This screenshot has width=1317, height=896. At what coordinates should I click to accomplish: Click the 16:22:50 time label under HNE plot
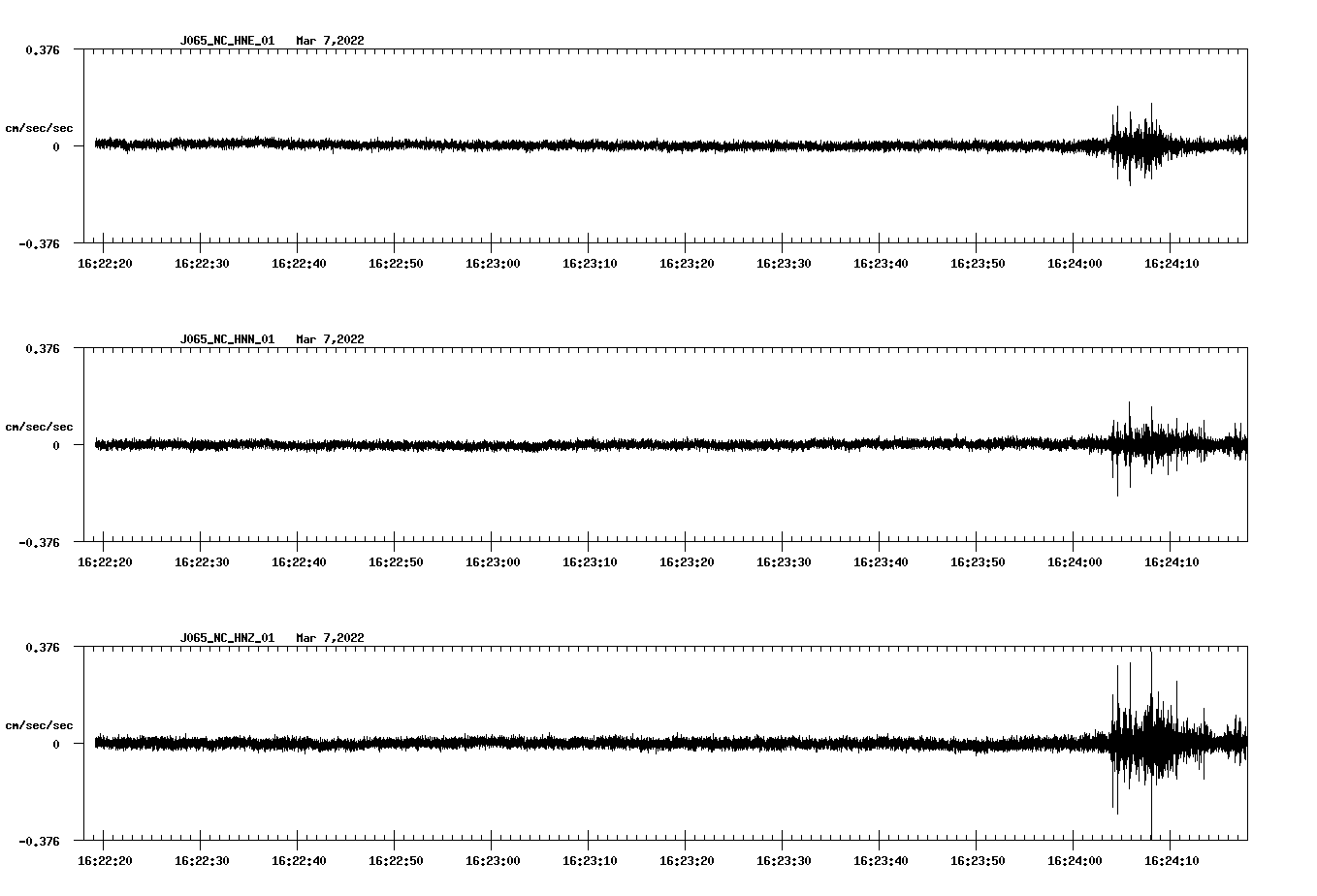click(396, 264)
